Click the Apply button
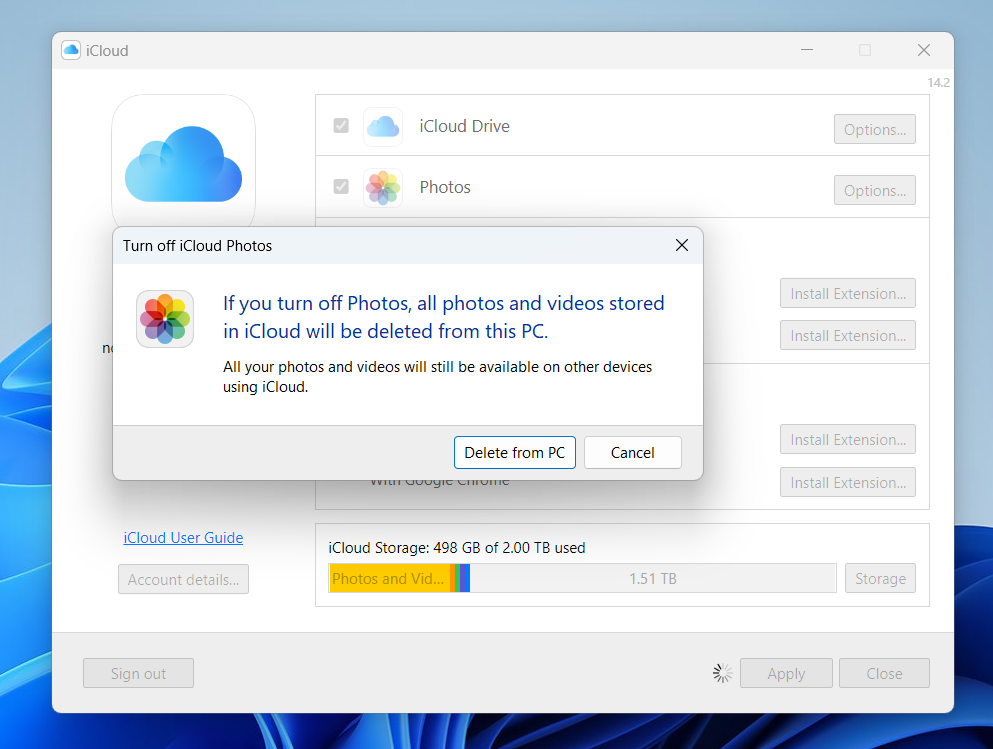 tap(786, 673)
